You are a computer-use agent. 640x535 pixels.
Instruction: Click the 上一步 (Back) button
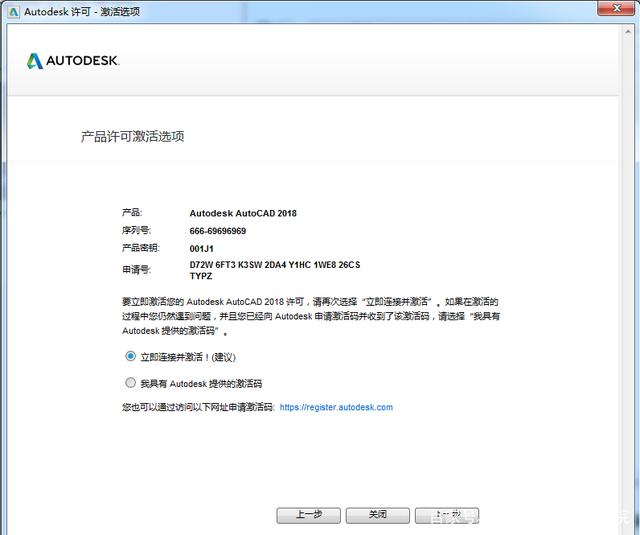tap(308, 515)
